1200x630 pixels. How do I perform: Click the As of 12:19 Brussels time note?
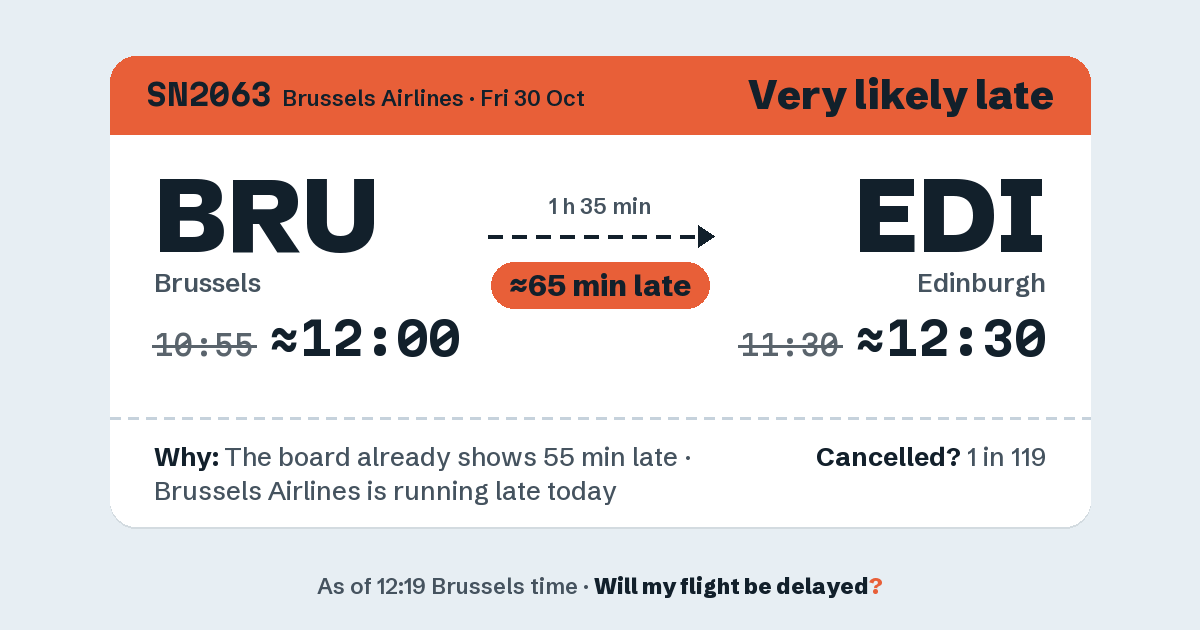pos(447,586)
